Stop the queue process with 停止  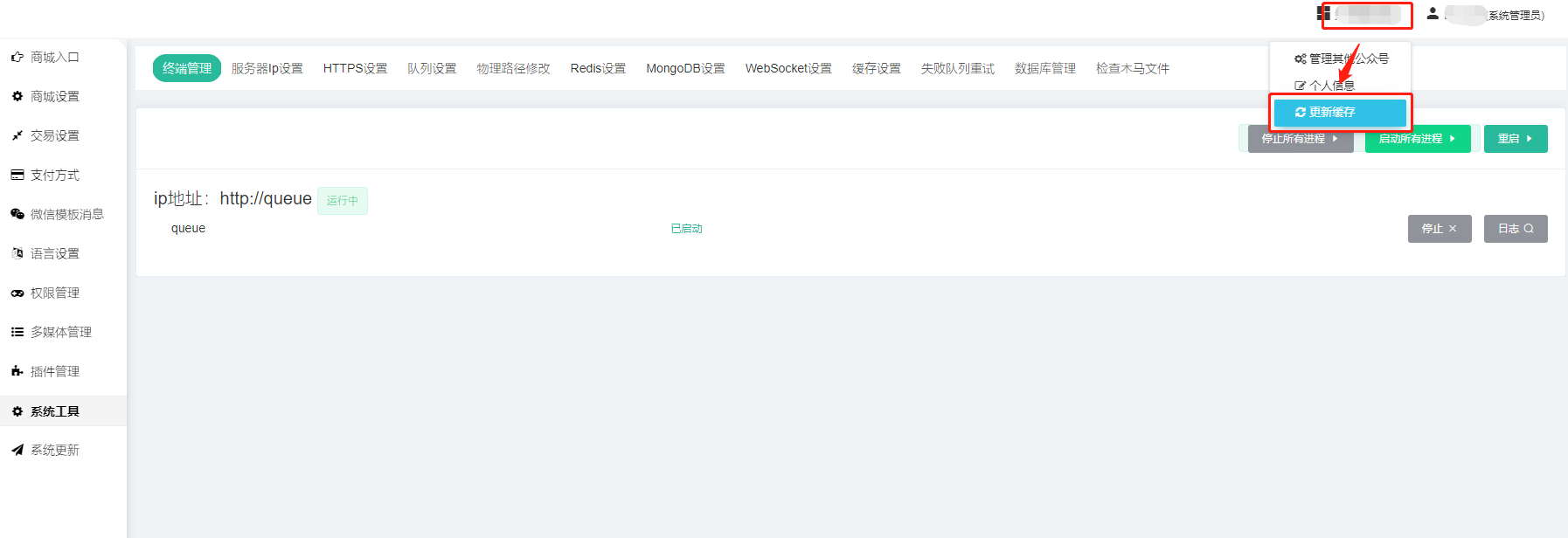coord(1440,229)
